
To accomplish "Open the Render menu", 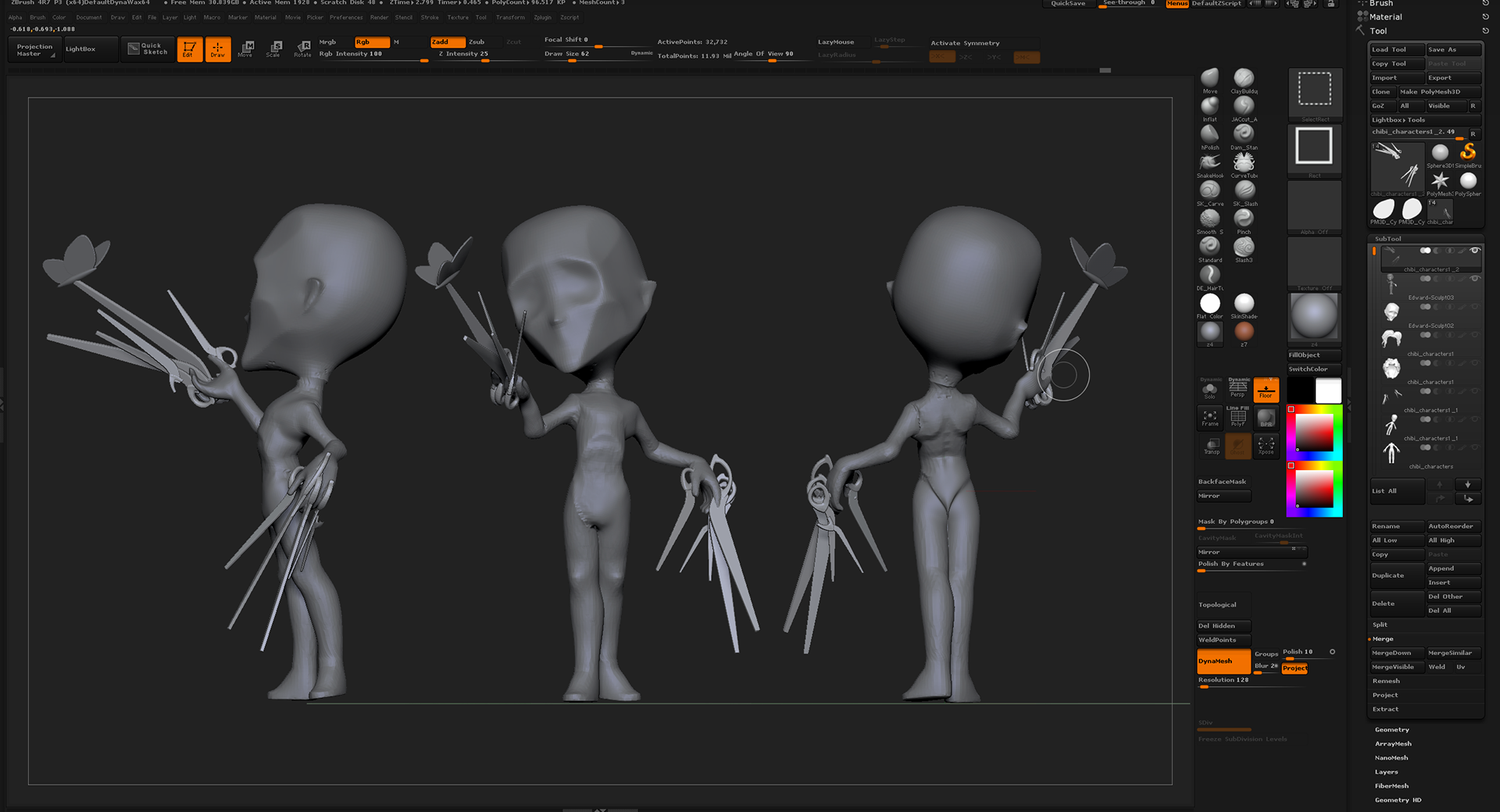I will click(379, 17).
